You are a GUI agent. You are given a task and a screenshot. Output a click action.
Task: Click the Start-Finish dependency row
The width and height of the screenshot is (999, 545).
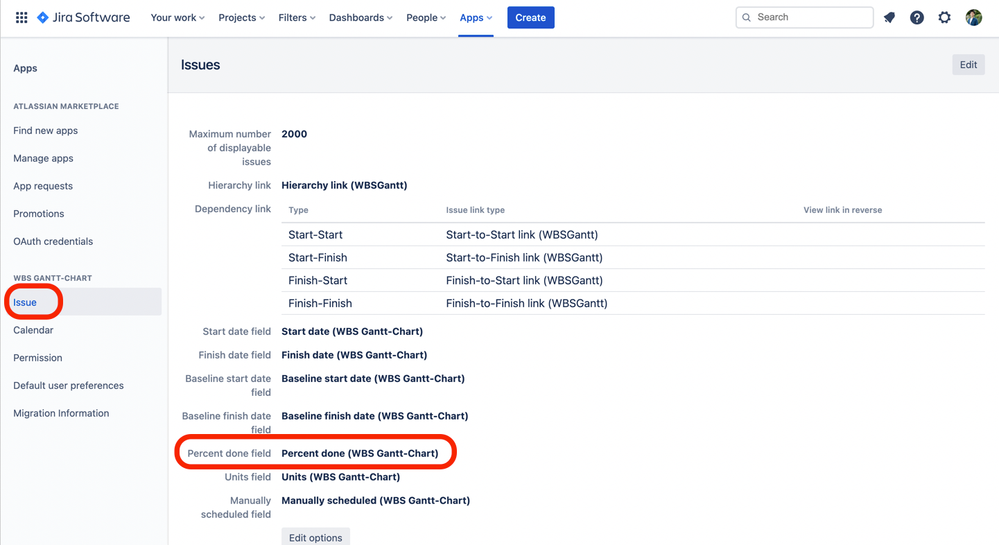633,258
